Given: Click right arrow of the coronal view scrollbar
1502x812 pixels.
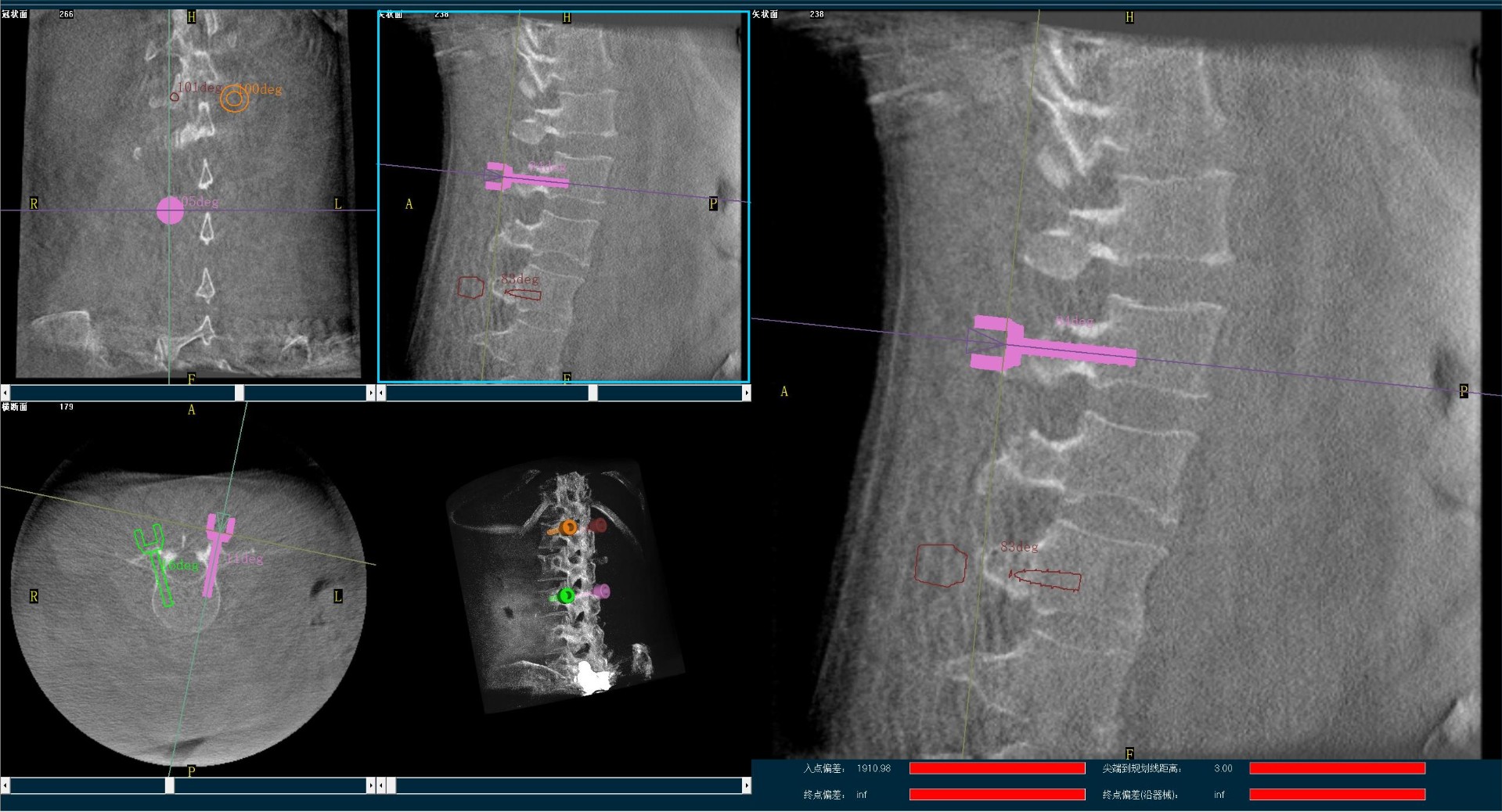Looking at the screenshot, I should (370, 393).
